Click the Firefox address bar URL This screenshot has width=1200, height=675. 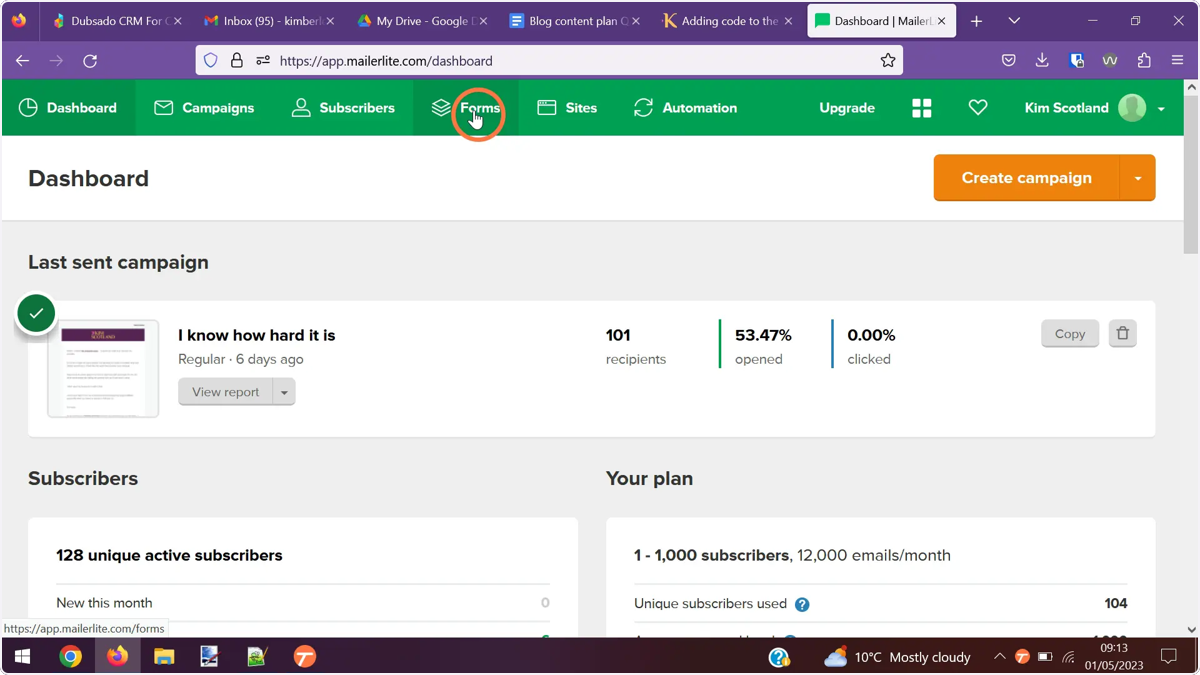click(386, 61)
